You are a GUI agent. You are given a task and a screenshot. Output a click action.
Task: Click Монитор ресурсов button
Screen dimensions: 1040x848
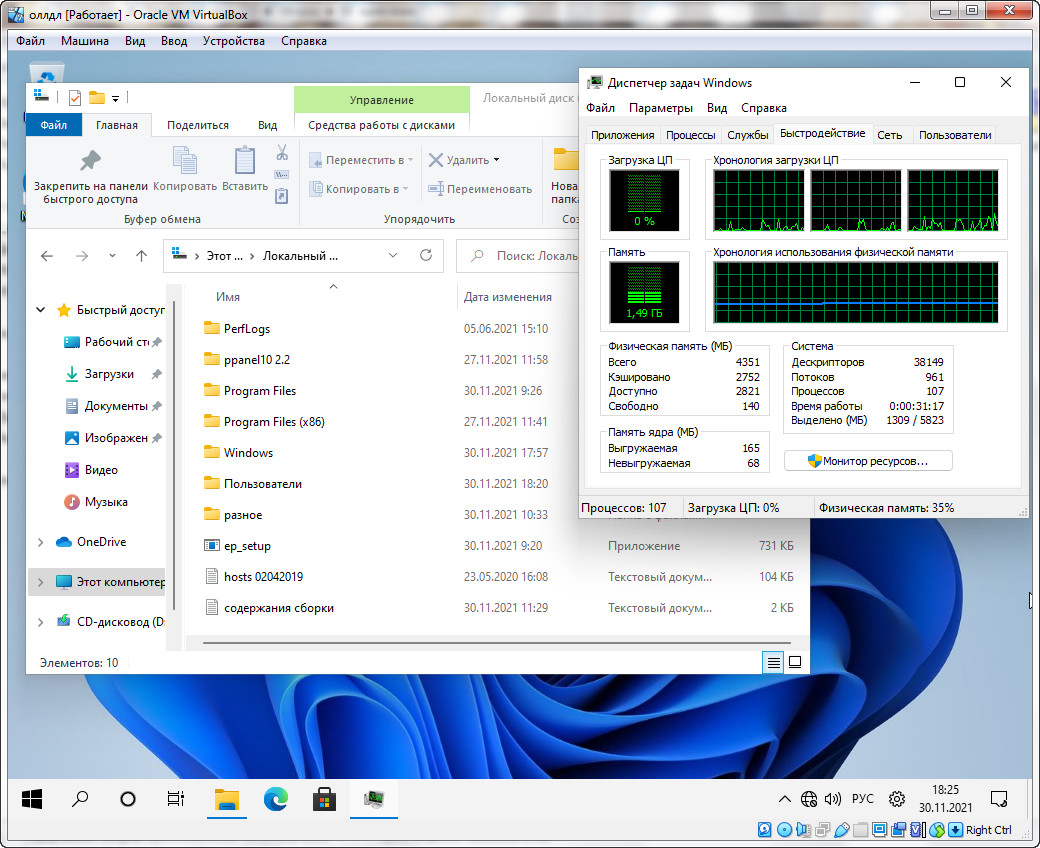point(868,461)
